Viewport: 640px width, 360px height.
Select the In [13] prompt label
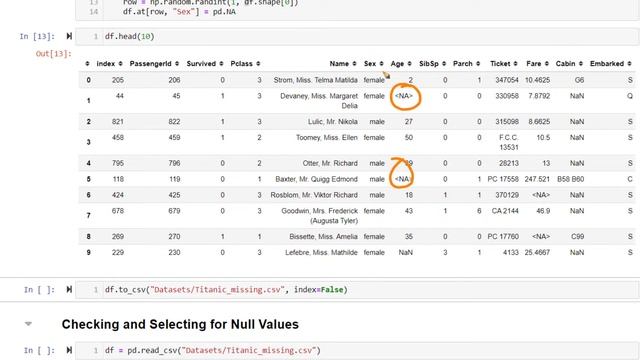tap(37, 37)
